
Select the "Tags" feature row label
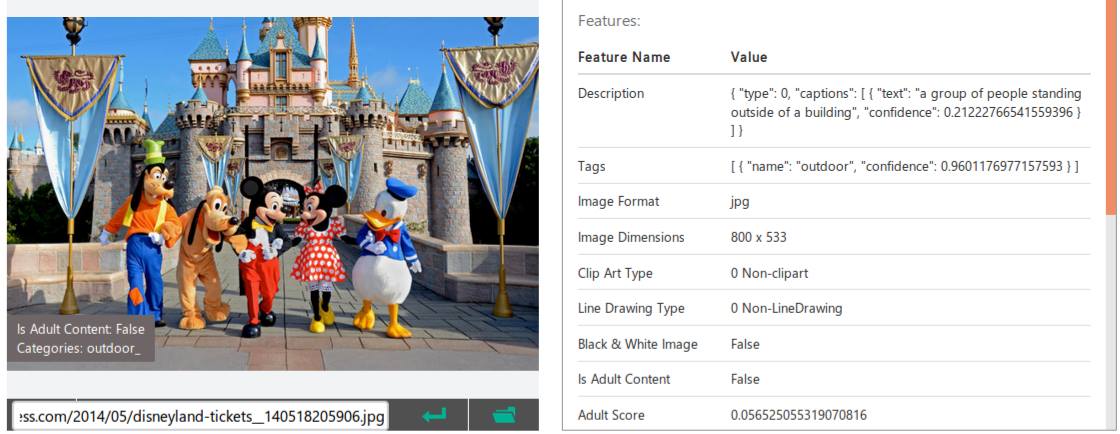(591, 166)
